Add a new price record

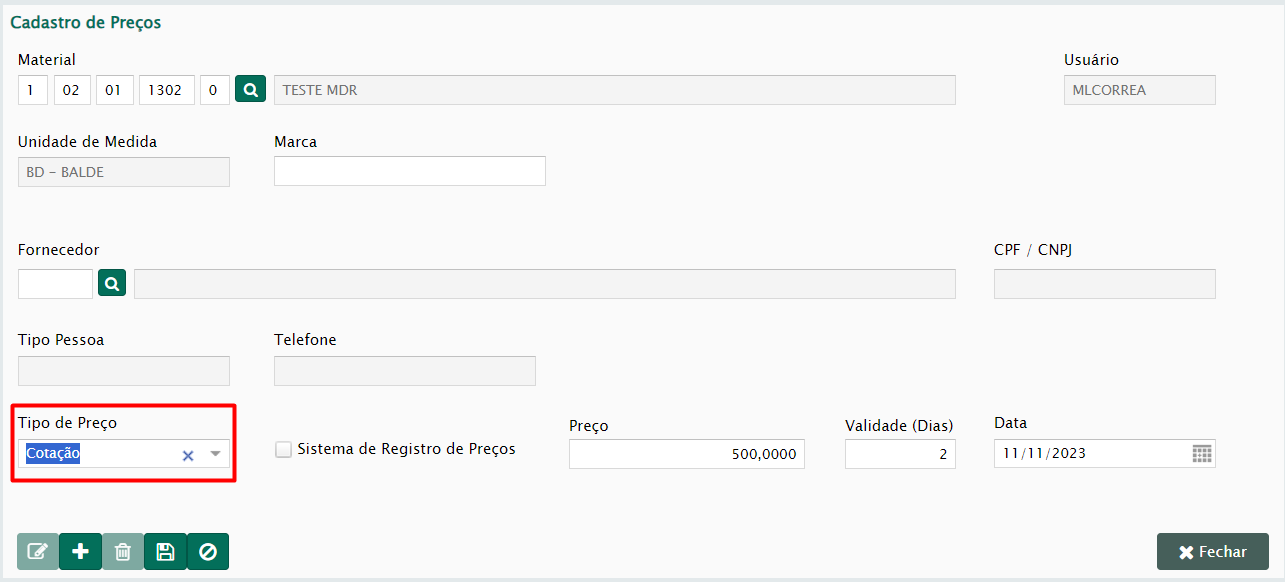pos(81,552)
